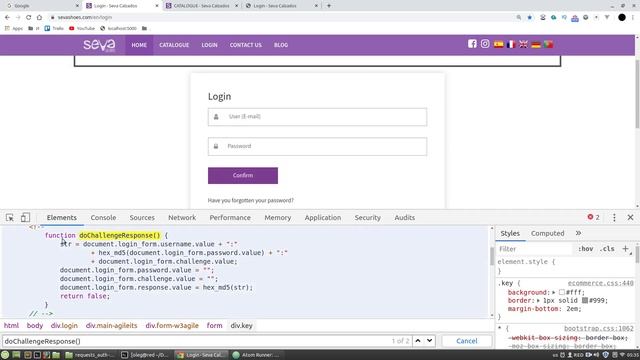Focus the Password input field
The height and width of the screenshot is (360, 640).
[x=318, y=147]
